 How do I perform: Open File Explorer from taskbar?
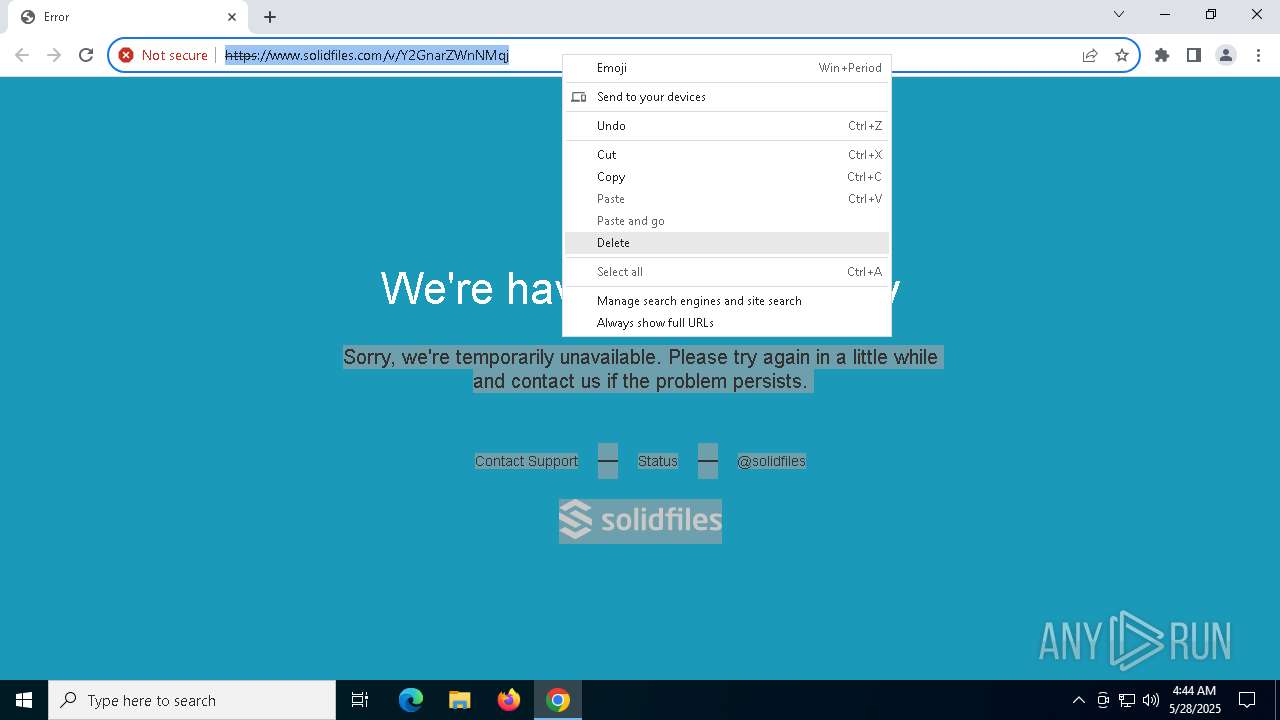(460, 700)
